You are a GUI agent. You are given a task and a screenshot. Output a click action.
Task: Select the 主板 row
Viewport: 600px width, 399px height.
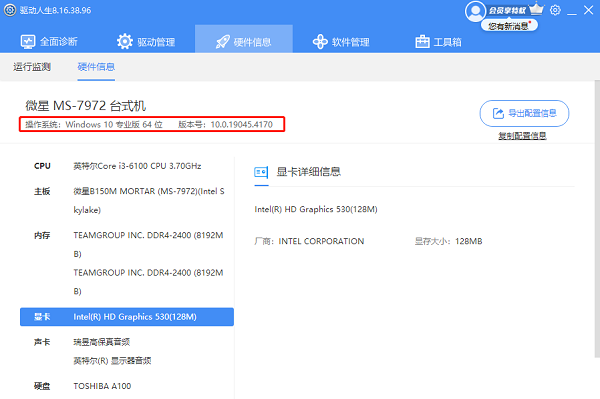[127, 200]
